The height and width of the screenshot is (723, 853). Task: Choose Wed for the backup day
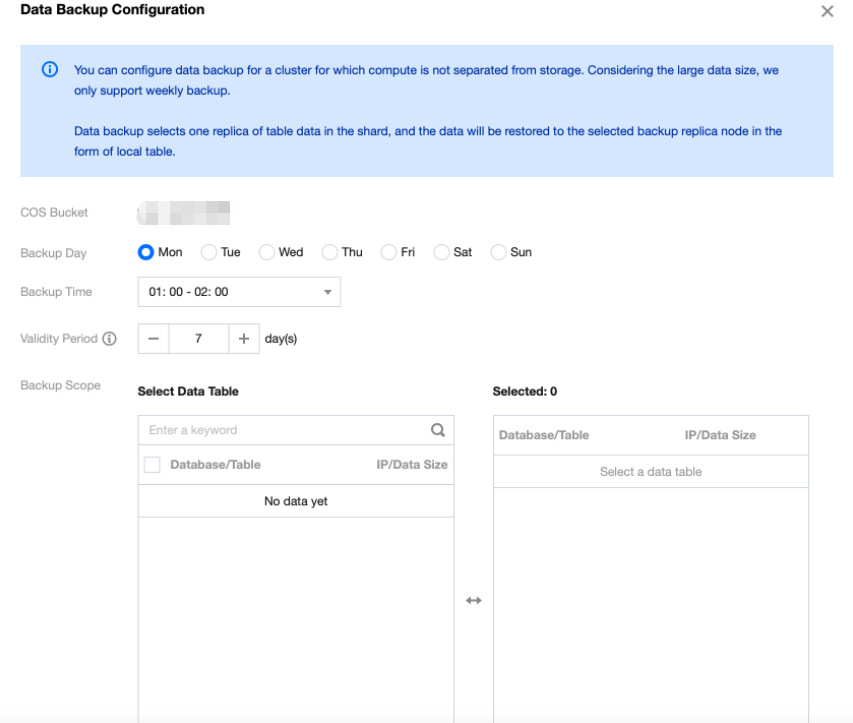click(267, 253)
